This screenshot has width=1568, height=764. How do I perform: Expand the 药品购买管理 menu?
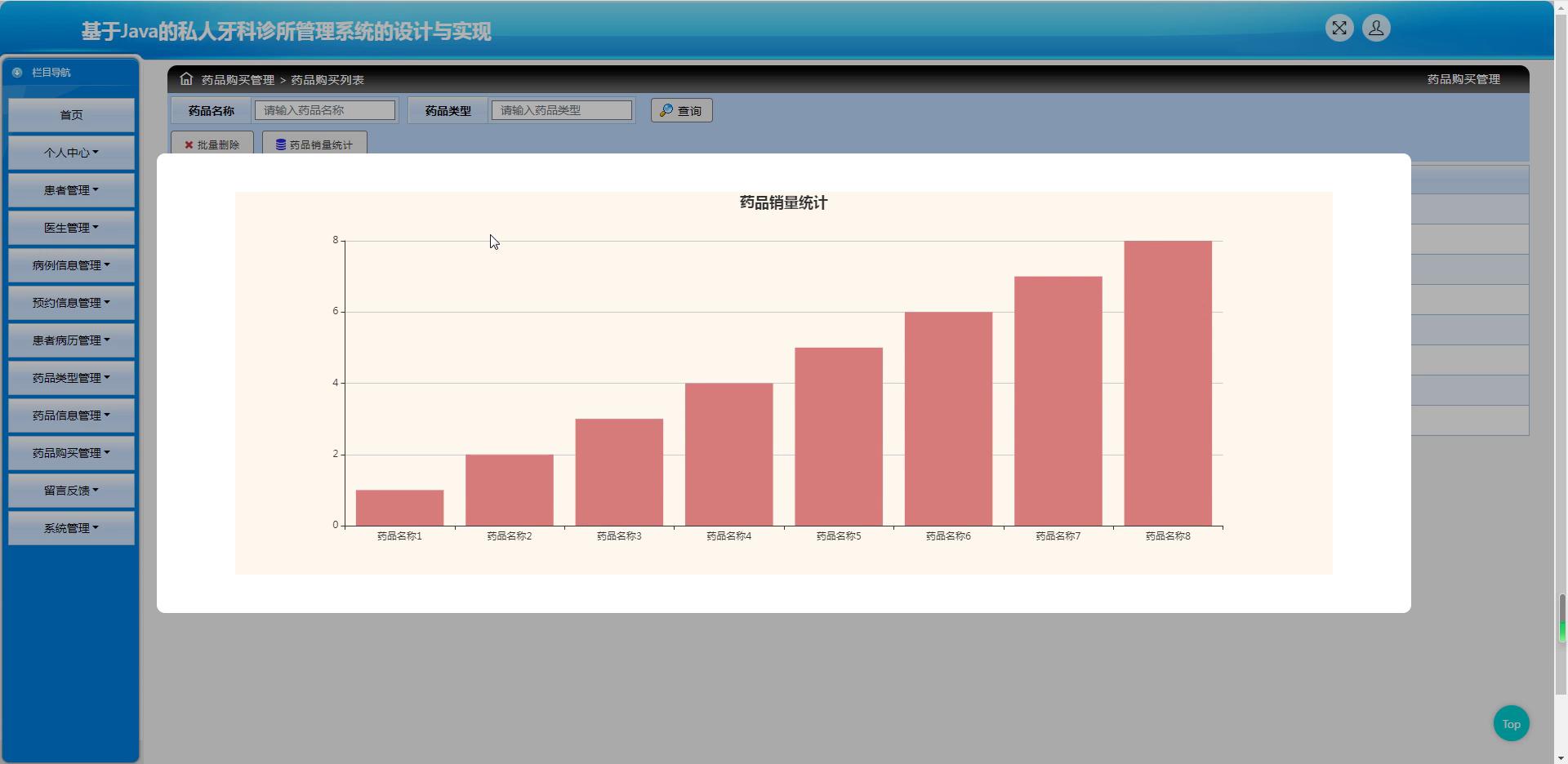72,453
